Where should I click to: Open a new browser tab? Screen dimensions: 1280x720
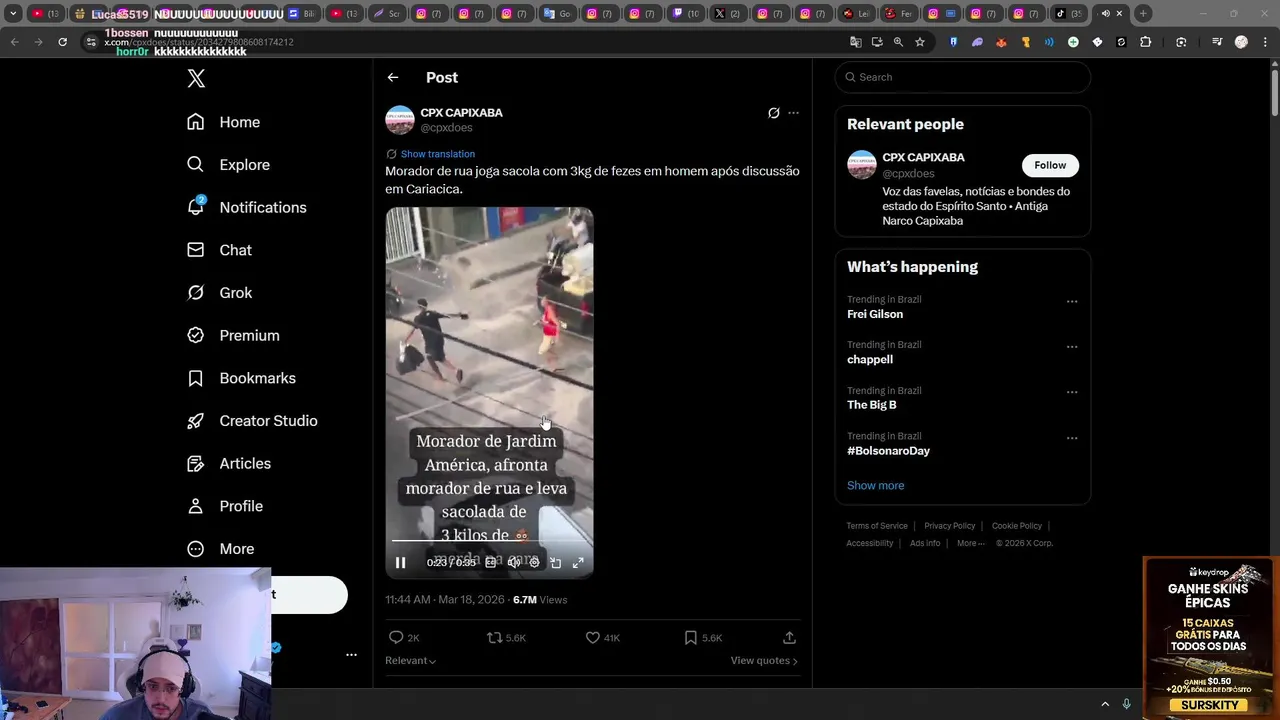coord(1143,13)
